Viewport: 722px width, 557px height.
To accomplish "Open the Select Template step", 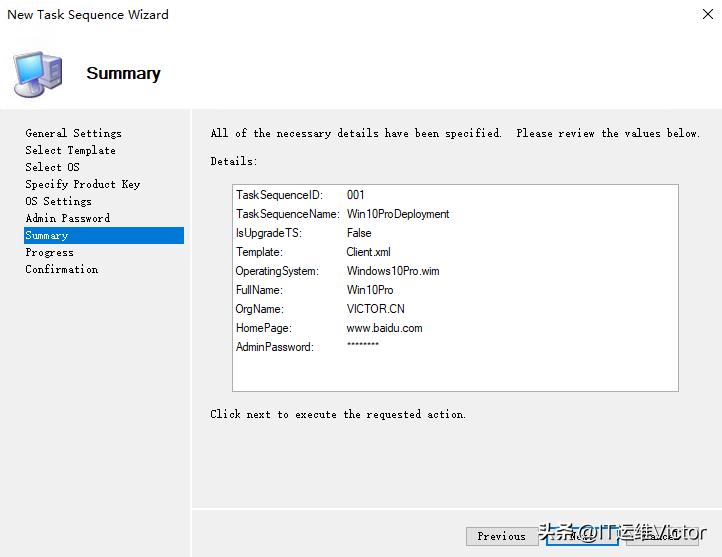I will coord(70,151).
